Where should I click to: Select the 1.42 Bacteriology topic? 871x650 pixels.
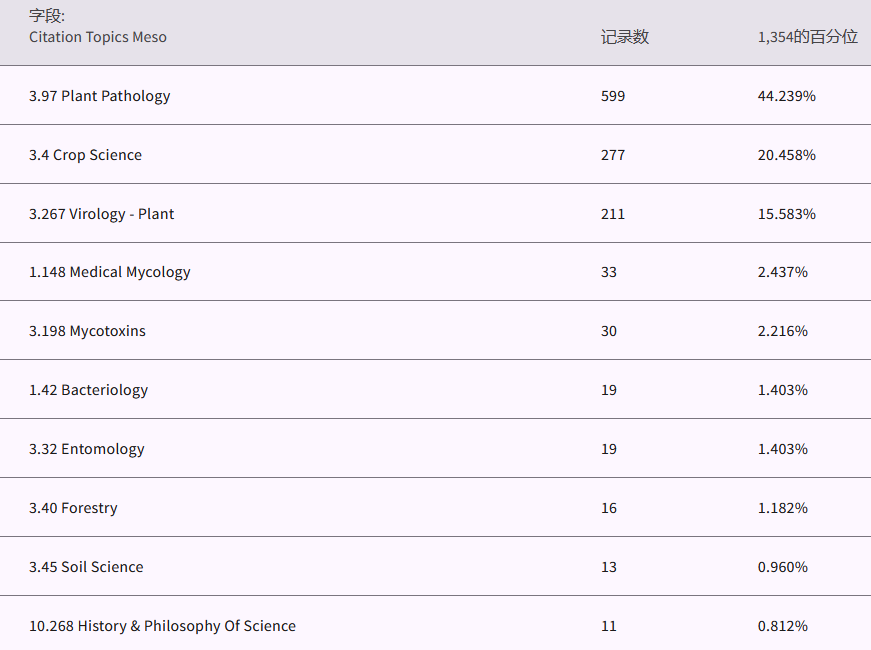(89, 390)
